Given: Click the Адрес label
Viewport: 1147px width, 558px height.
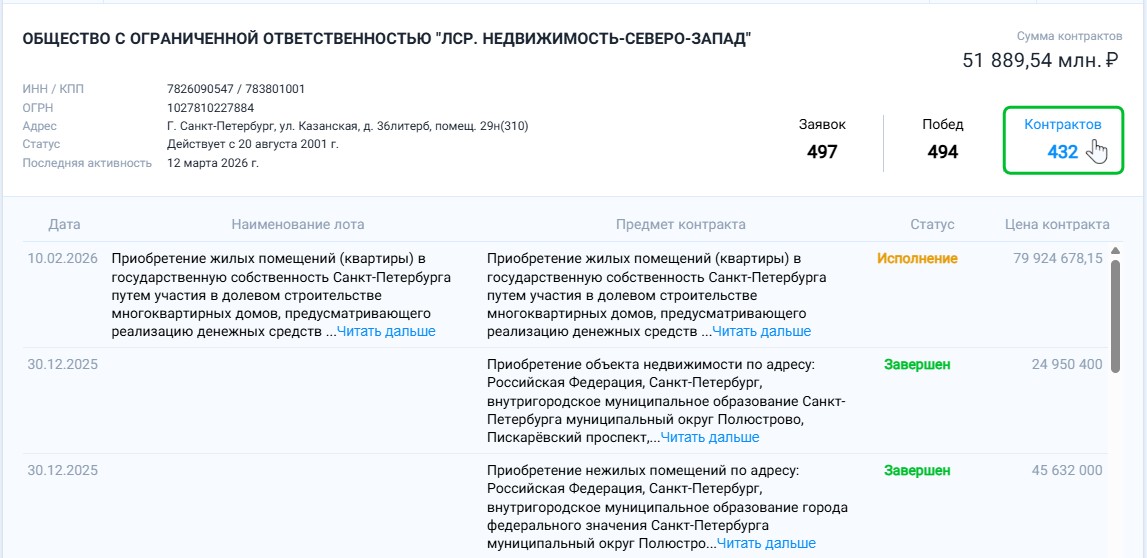Looking at the screenshot, I should pyautogui.click(x=40, y=127).
